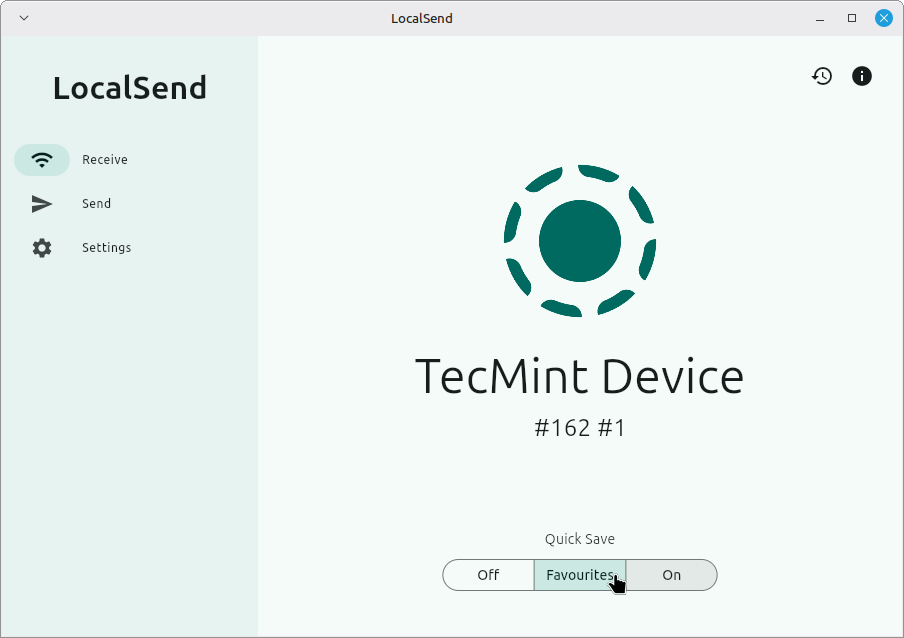Switch to the Send section
Image resolution: width=904 pixels, height=638 pixels.
coord(96,203)
